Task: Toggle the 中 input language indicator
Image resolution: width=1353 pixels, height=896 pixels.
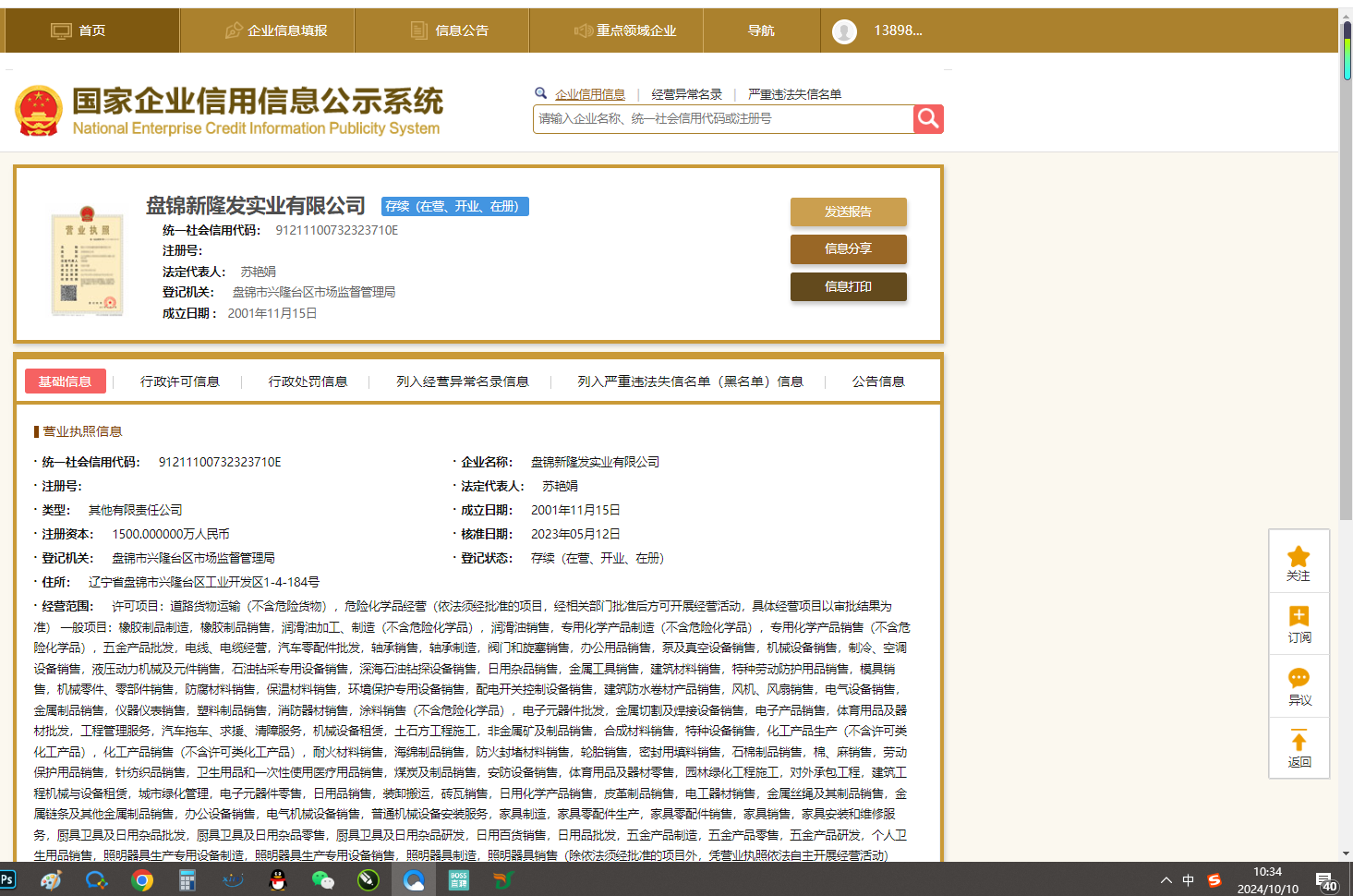Action: pyautogui.click(x=1189, y=880)
